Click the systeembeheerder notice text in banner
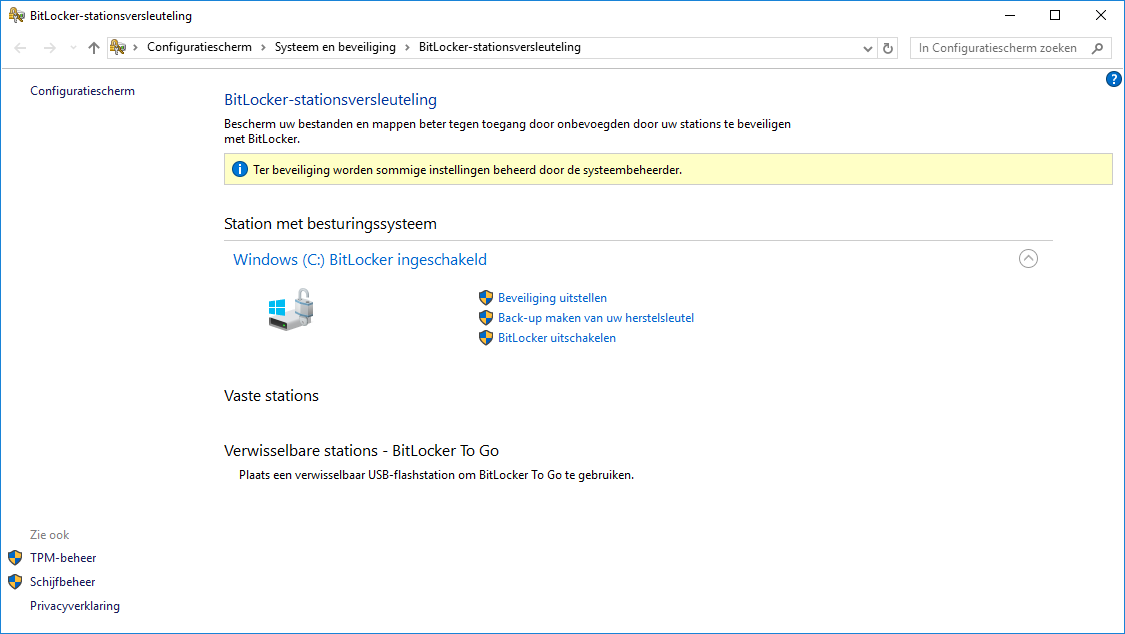 tap(468, 170)
